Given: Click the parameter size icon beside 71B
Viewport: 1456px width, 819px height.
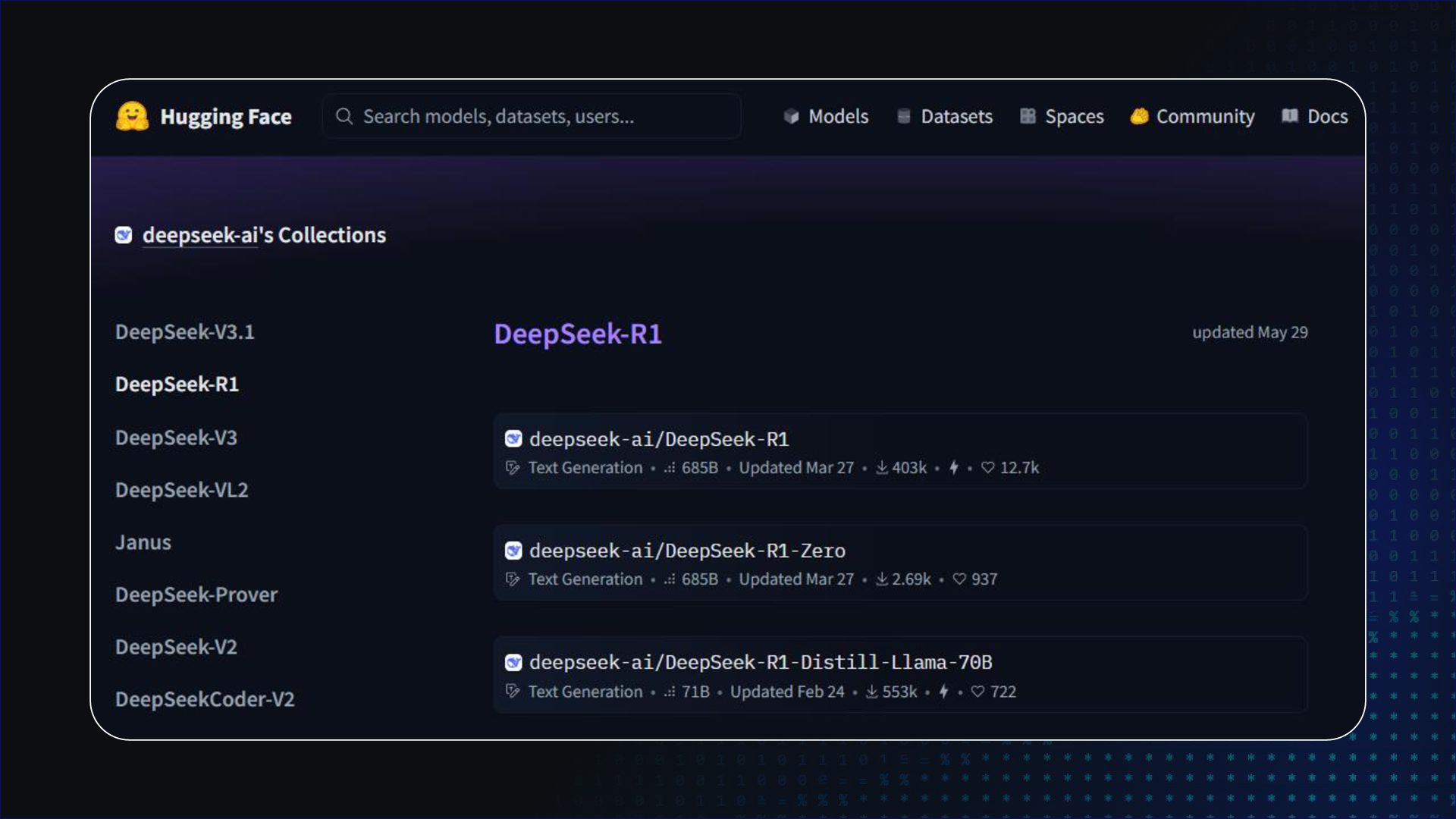Looking at the screenshot, I should (x=670, y=692).
